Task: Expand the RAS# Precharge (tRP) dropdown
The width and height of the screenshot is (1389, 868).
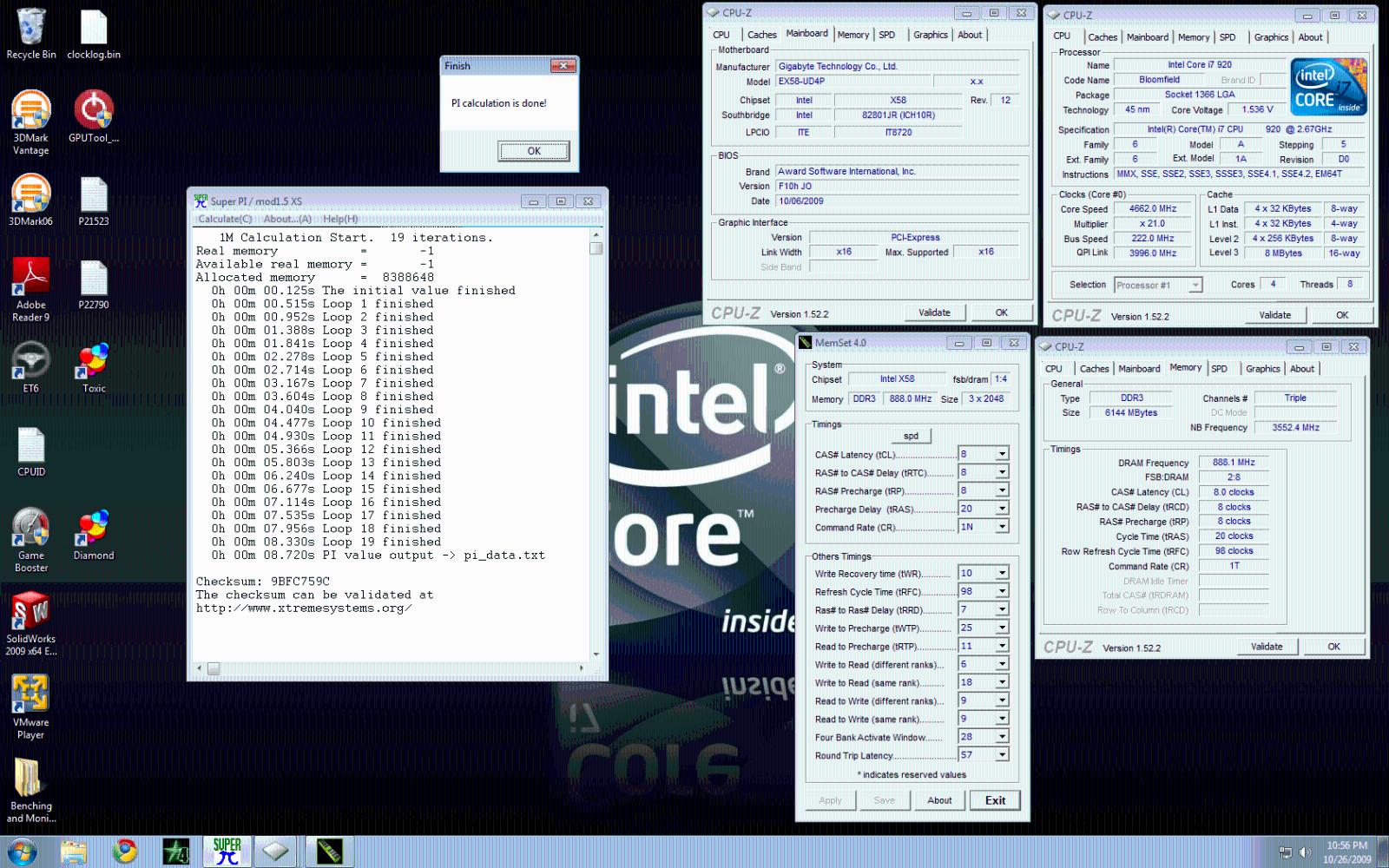Action: coord(1002,490)
